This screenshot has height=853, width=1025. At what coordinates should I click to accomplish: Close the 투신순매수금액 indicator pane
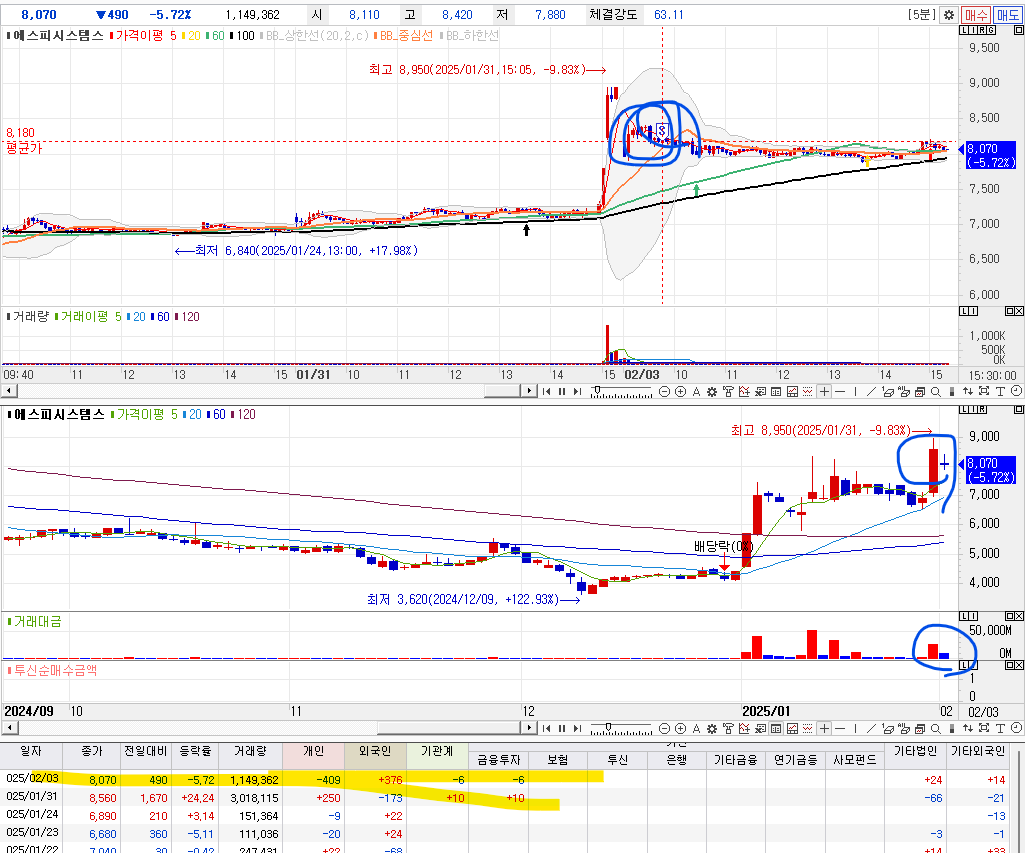click(1018, 665)
